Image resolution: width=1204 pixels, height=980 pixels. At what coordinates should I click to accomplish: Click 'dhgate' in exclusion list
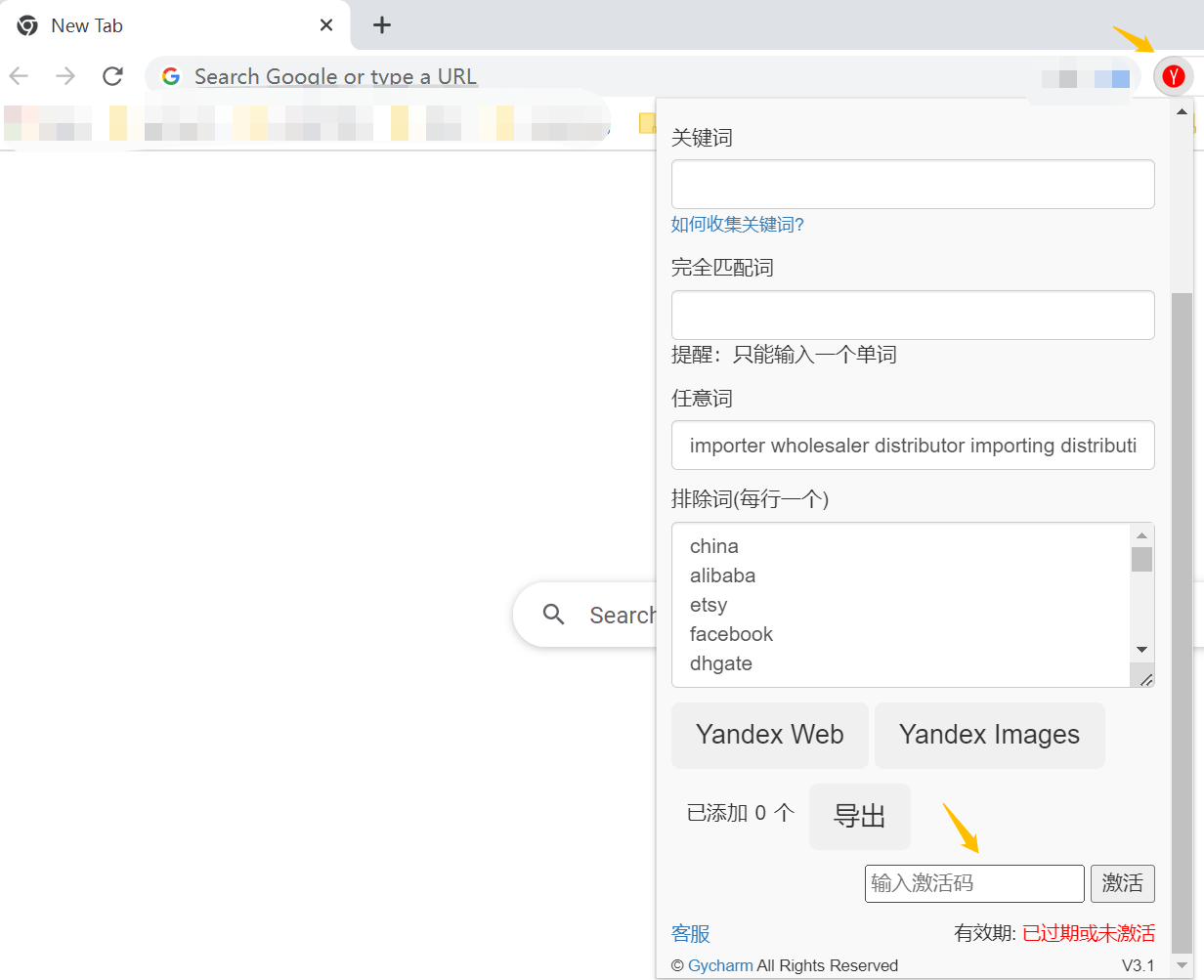tap(721, 663)
